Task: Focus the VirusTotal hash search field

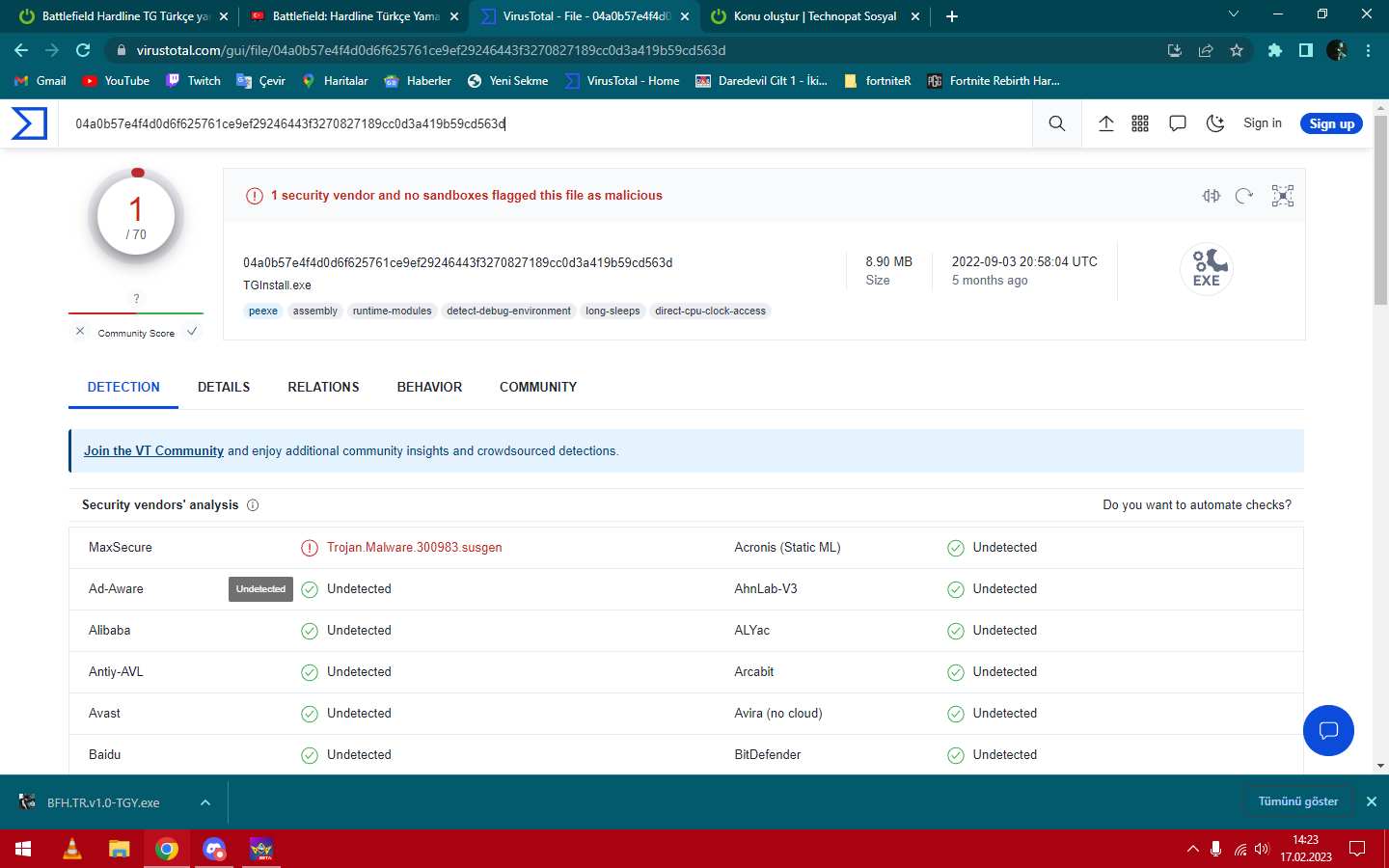Action: tap(546, 123)
